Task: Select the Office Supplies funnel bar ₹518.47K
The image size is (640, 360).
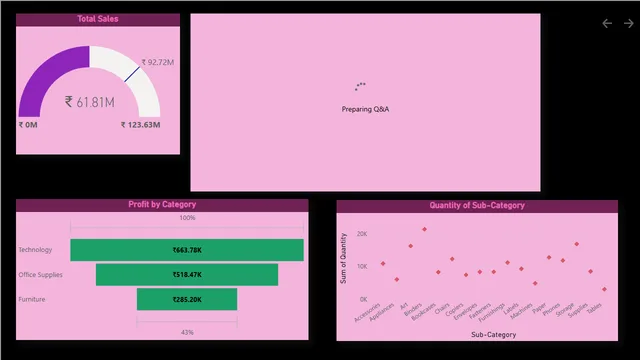Action: click(187, 275)
